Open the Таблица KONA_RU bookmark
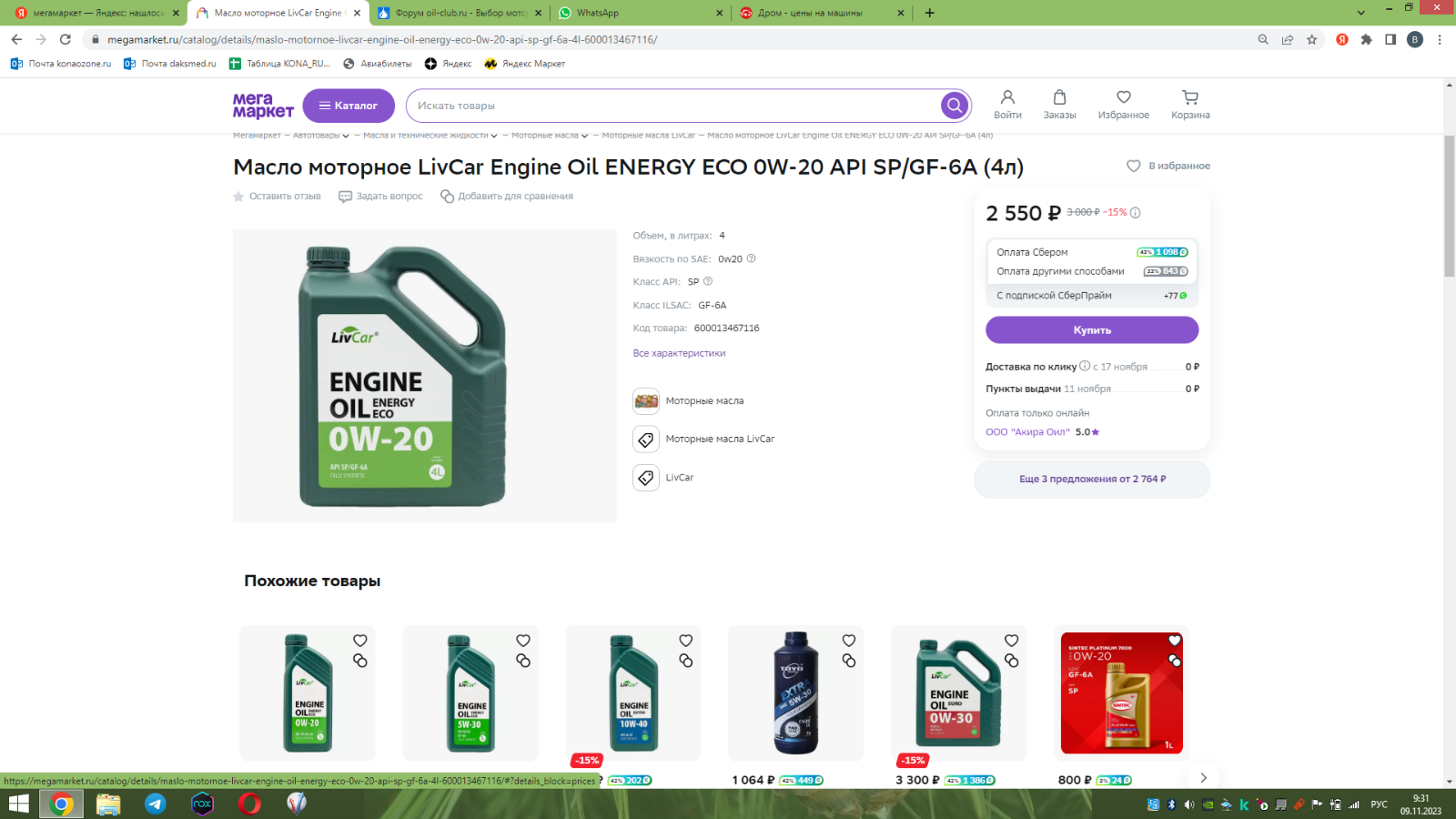1456x819 pixels. [x=279, y=64]
